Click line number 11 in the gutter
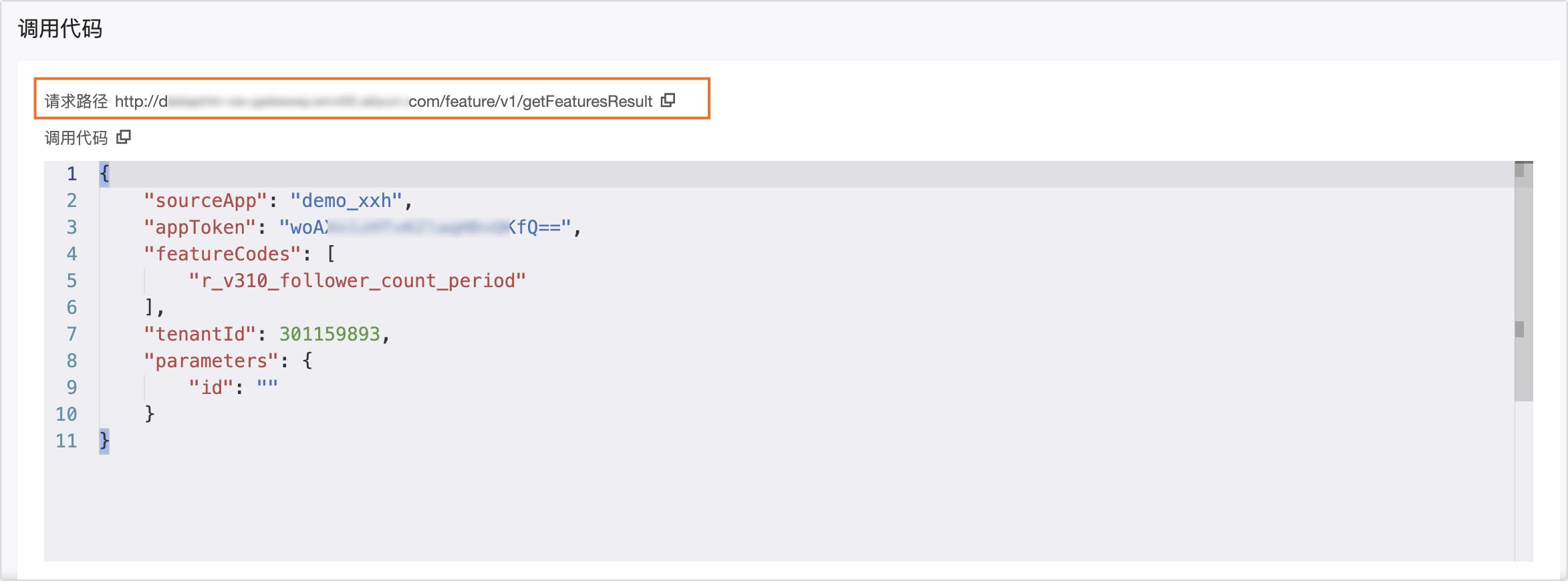1568x581 pixels. coord(66,441)
